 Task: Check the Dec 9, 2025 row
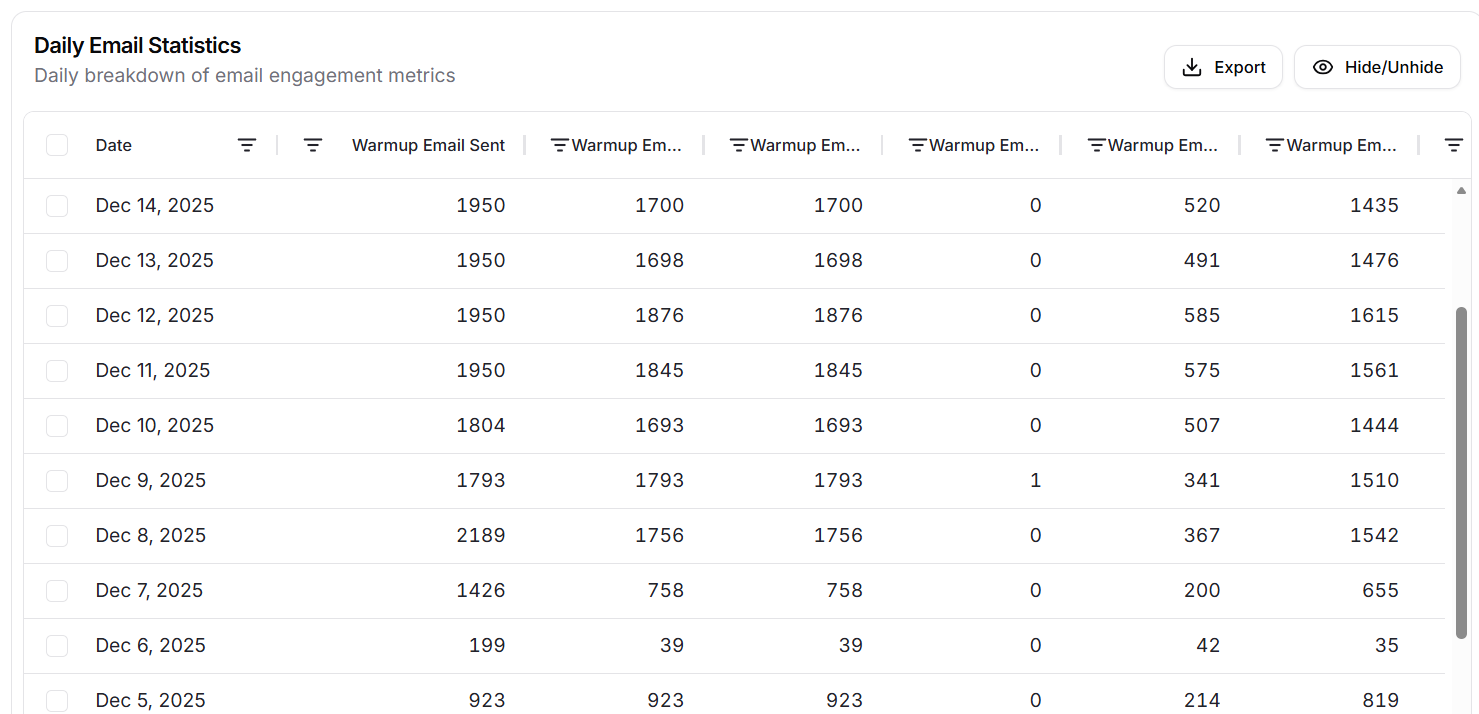(57, 481)
